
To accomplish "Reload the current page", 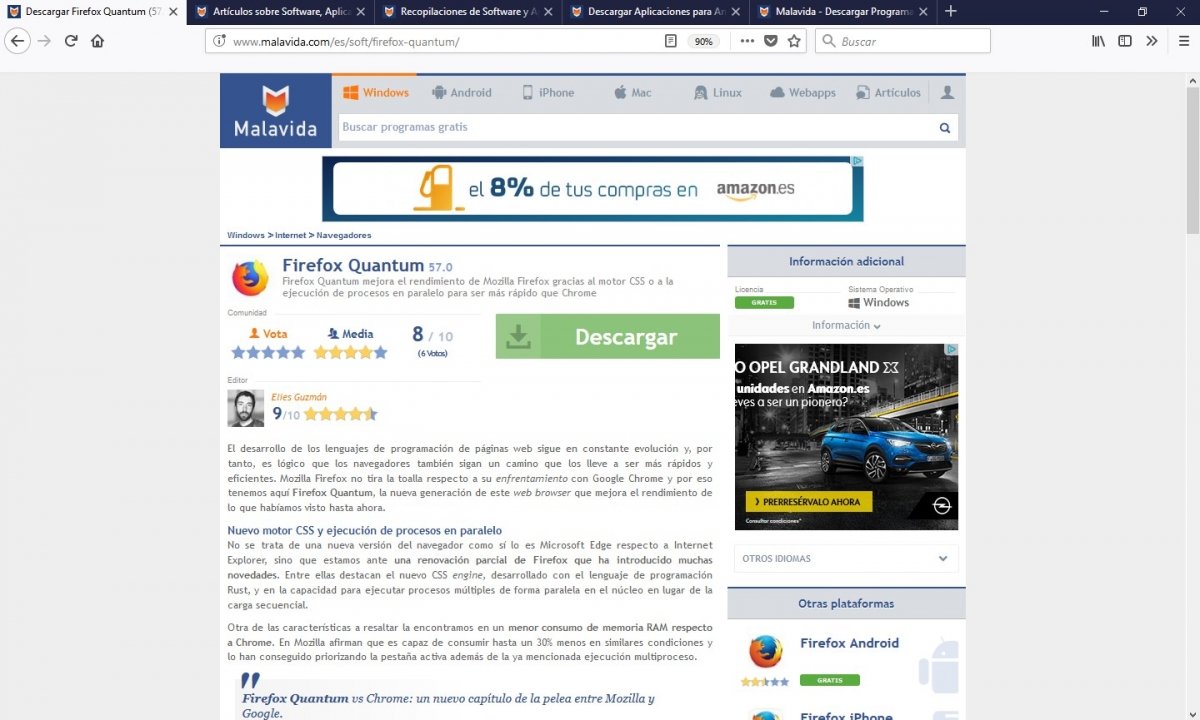I will click(71, 41).
